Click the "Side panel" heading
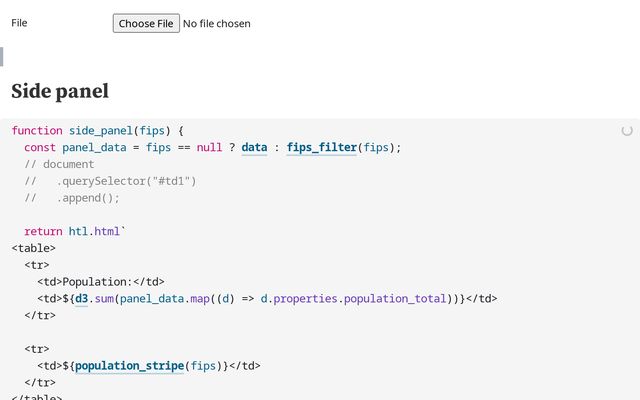 coord(59,91)
